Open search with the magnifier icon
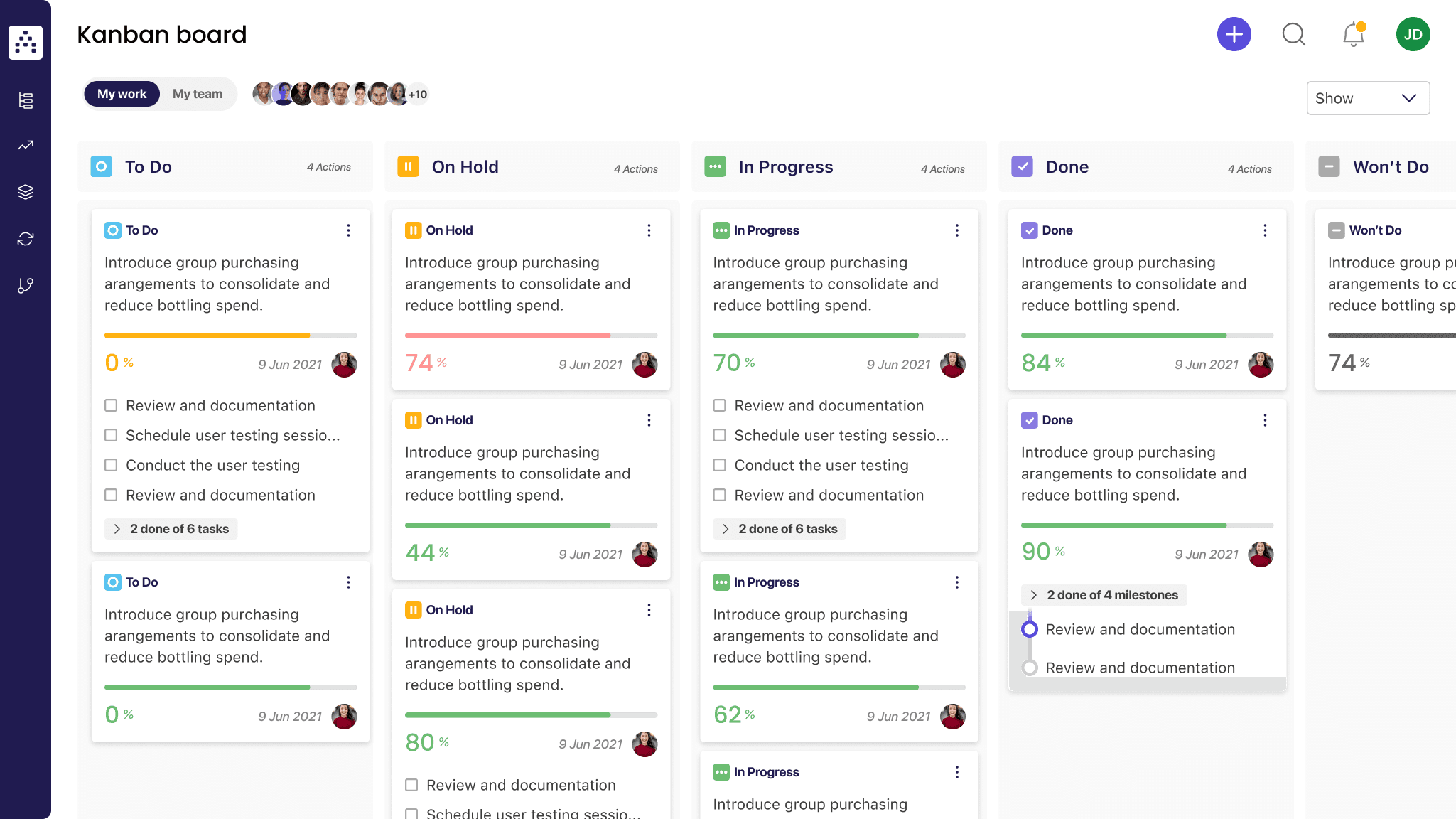The image size is (1456, 819). pos(1293,34)
